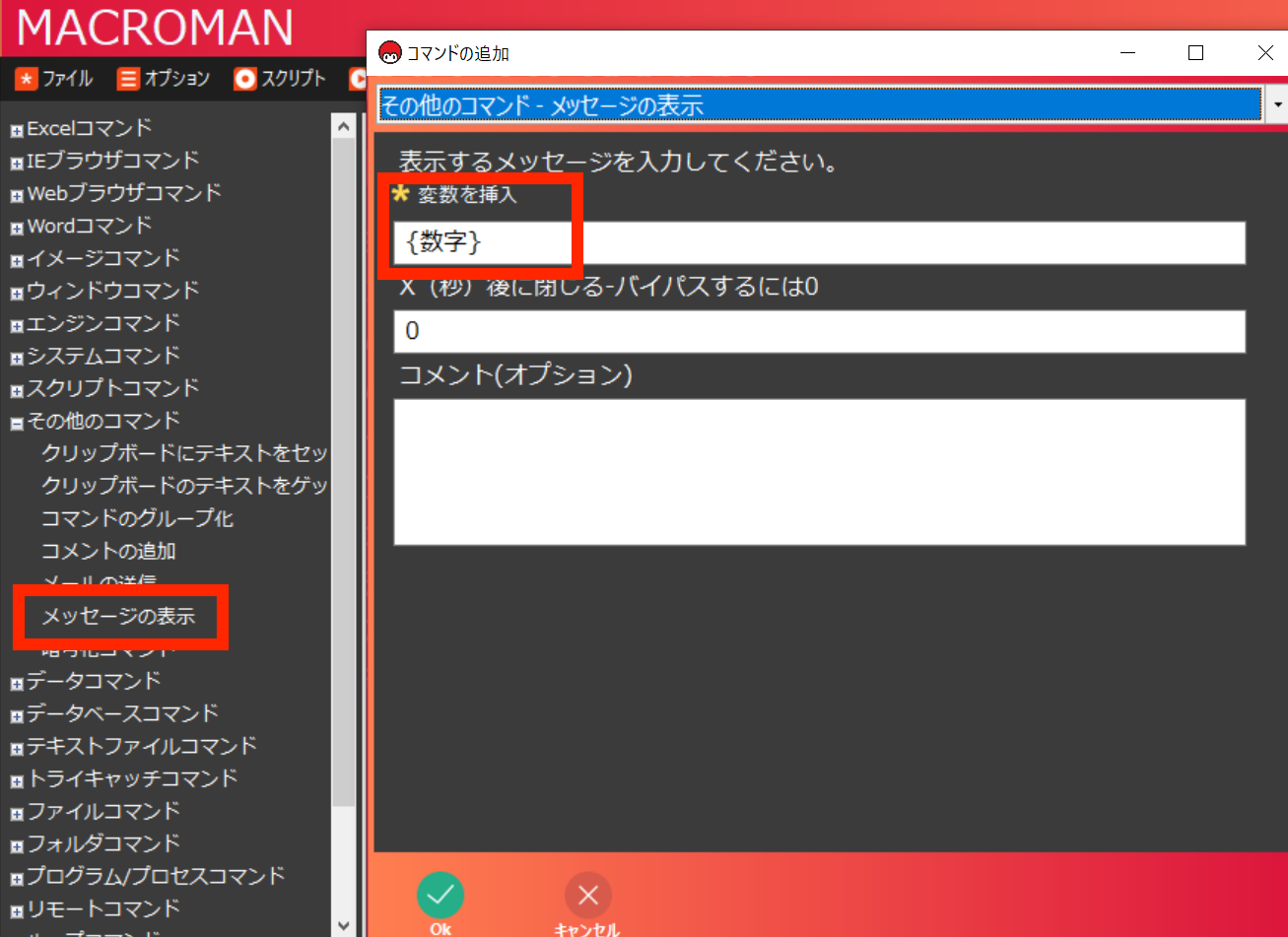Click the ファイル star icon
Screen dimensions: 1288x937
(x=27, y=79)
